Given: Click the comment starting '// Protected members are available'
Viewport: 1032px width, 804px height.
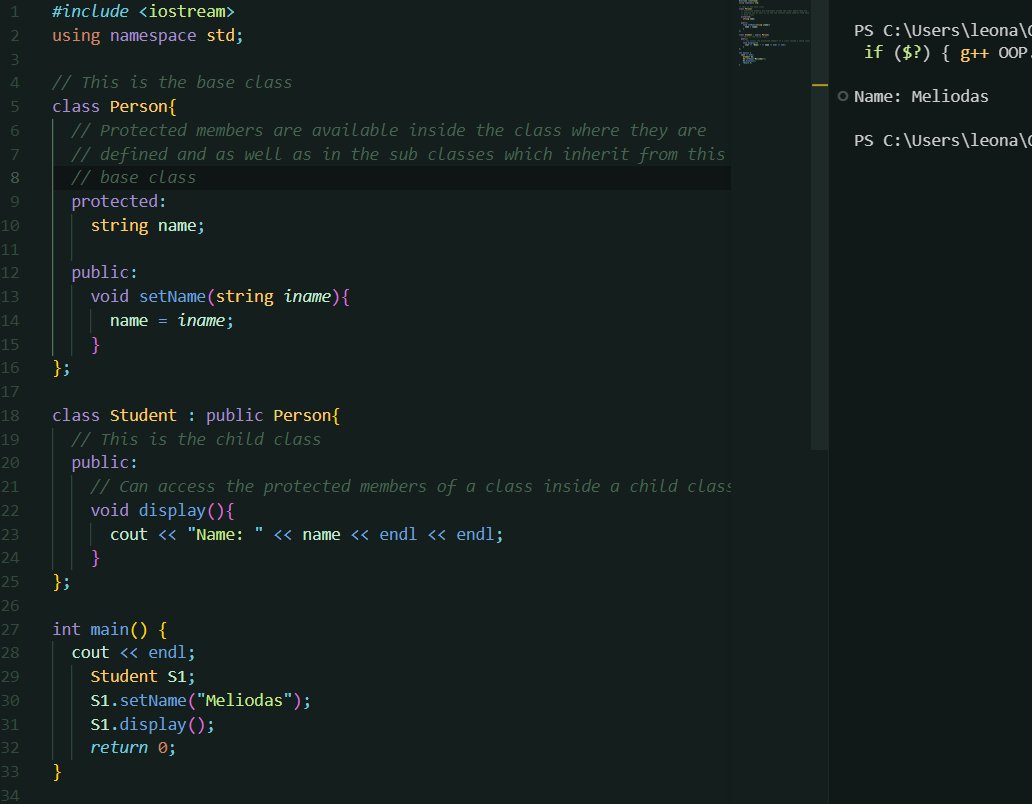Looking at the screenshot, I should click(388, 130).
